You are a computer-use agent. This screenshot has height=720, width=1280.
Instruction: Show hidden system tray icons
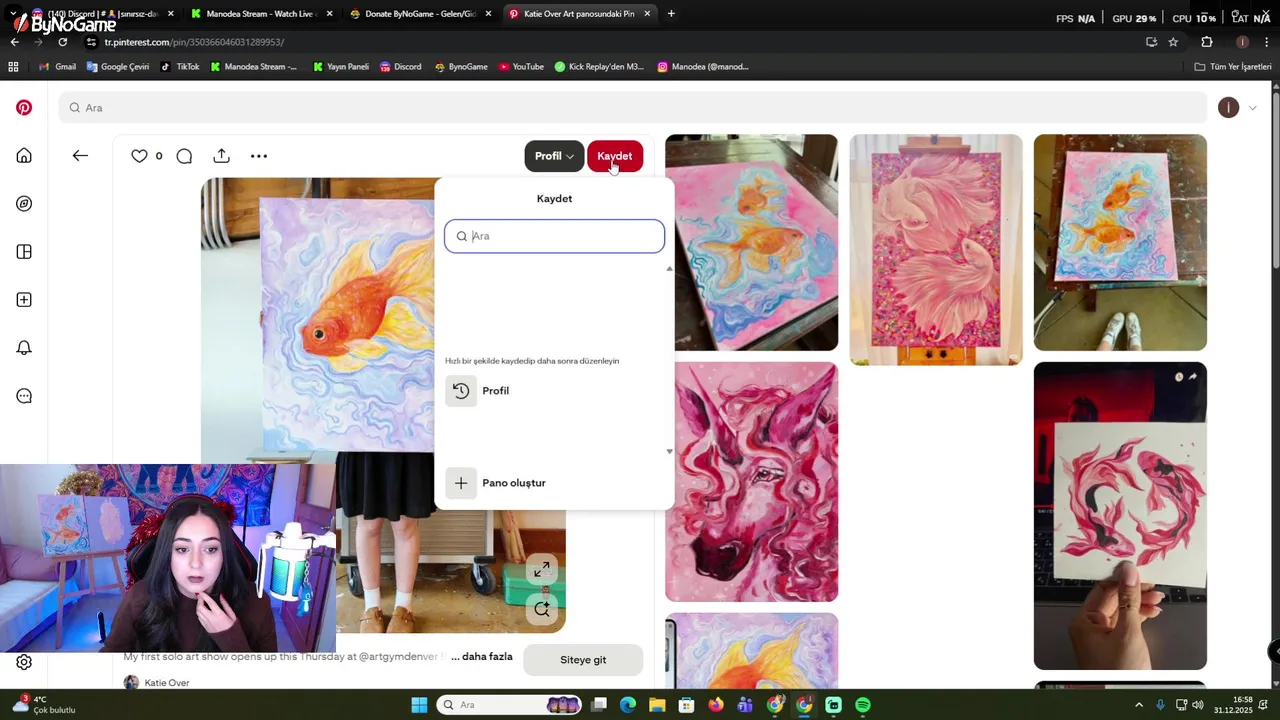click(1138, 705)
